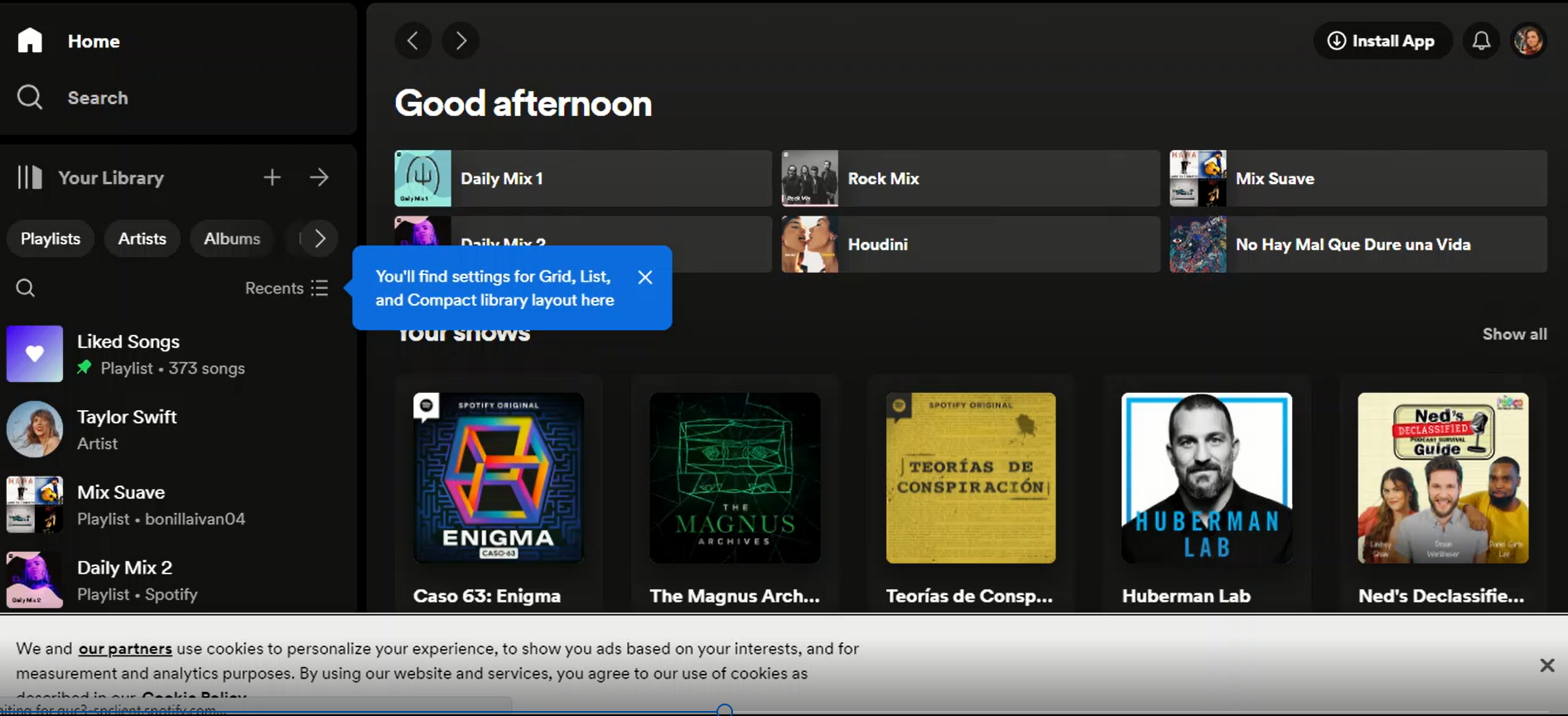Open Mix Suave in library list
The height and width of the screenshot is (716, 1568).
click(x=178, y=505)
